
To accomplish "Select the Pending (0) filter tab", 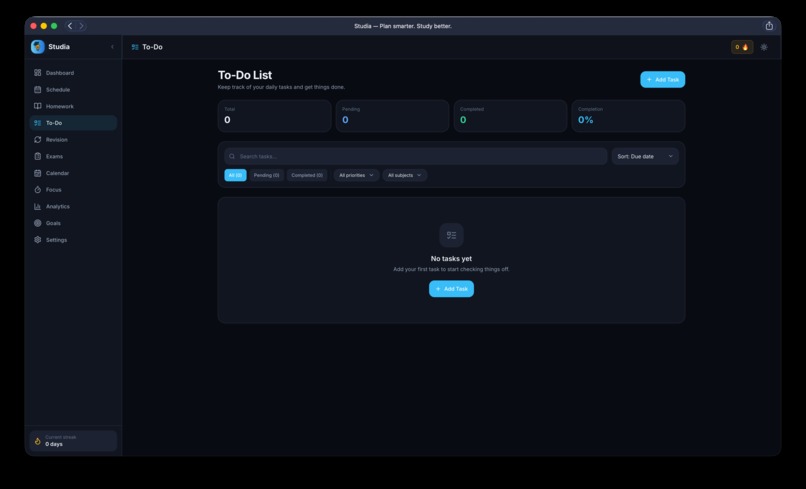I will pos(266,175).
